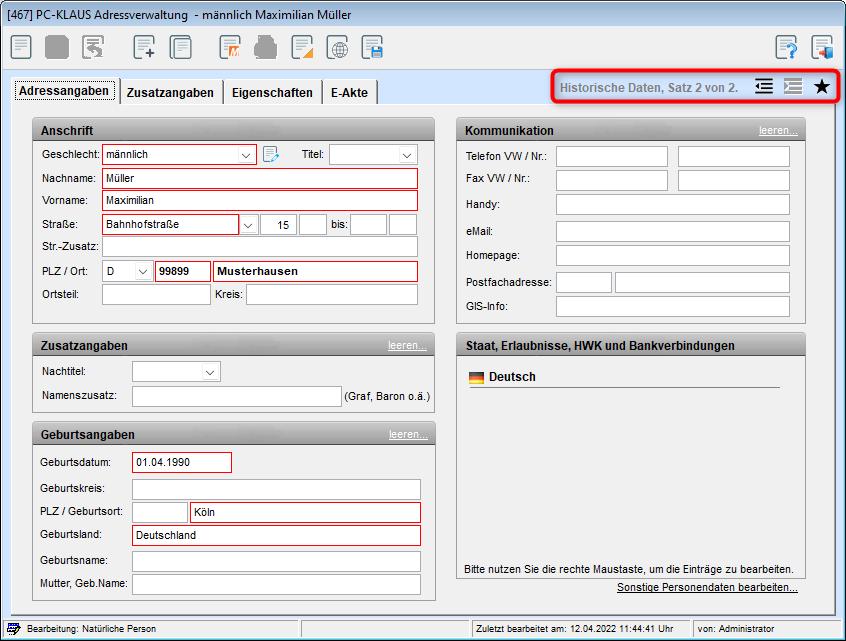Expand the country code dropdown showing D
Viewport: 846px width, 641px height.
(142, 272)
